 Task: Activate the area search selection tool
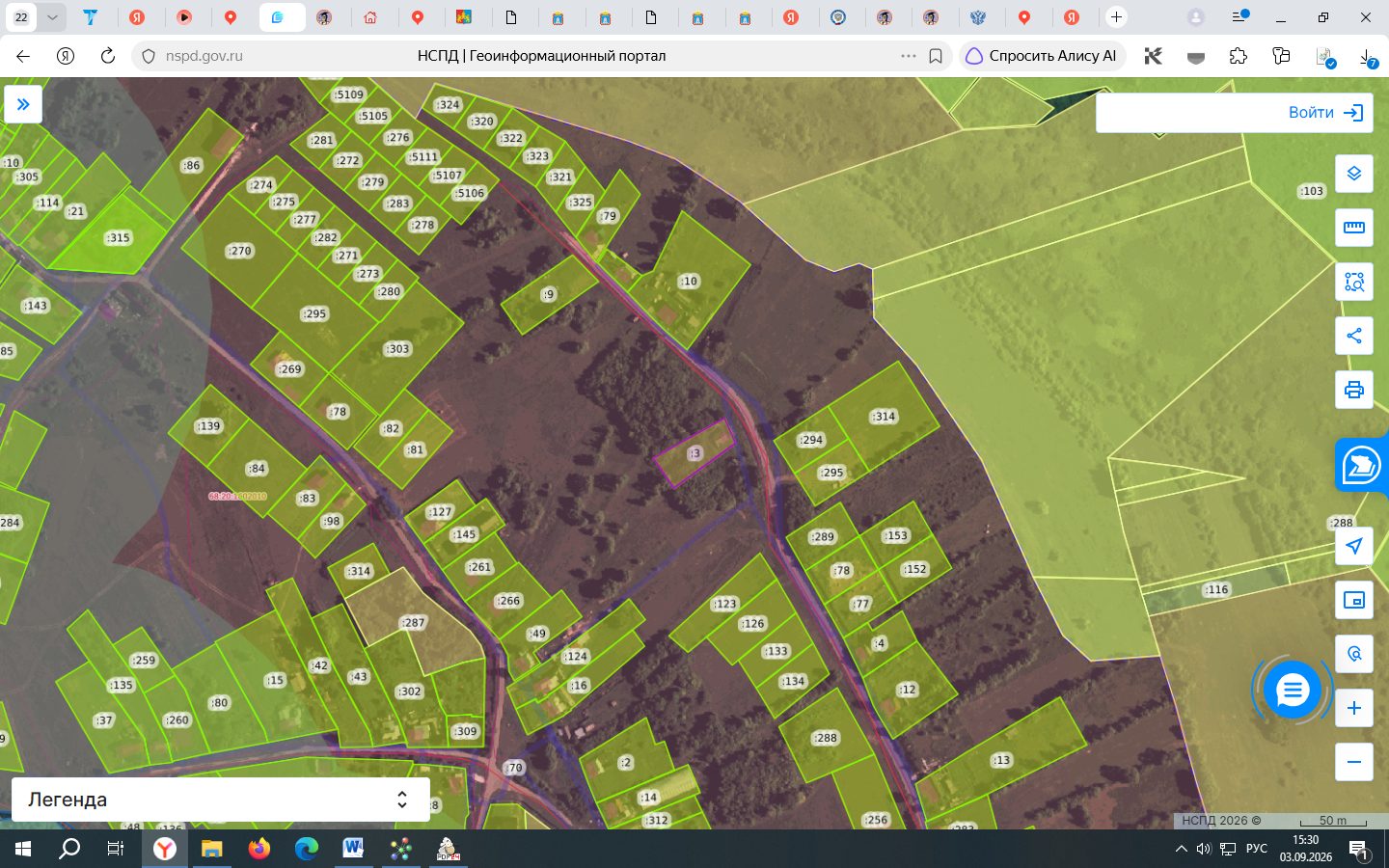tap(1354, 282)
